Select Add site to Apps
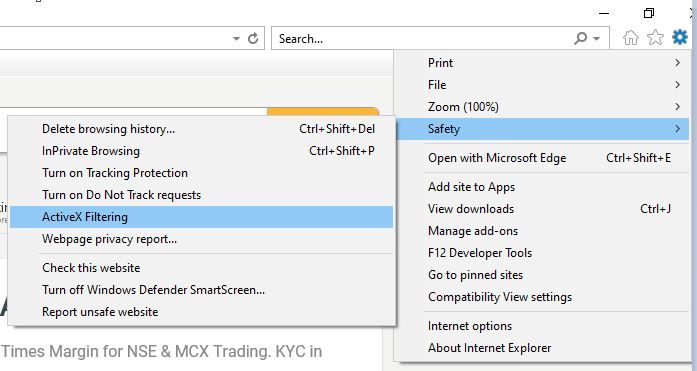Screen dimensions: 697x371 (x=542, y=187)
